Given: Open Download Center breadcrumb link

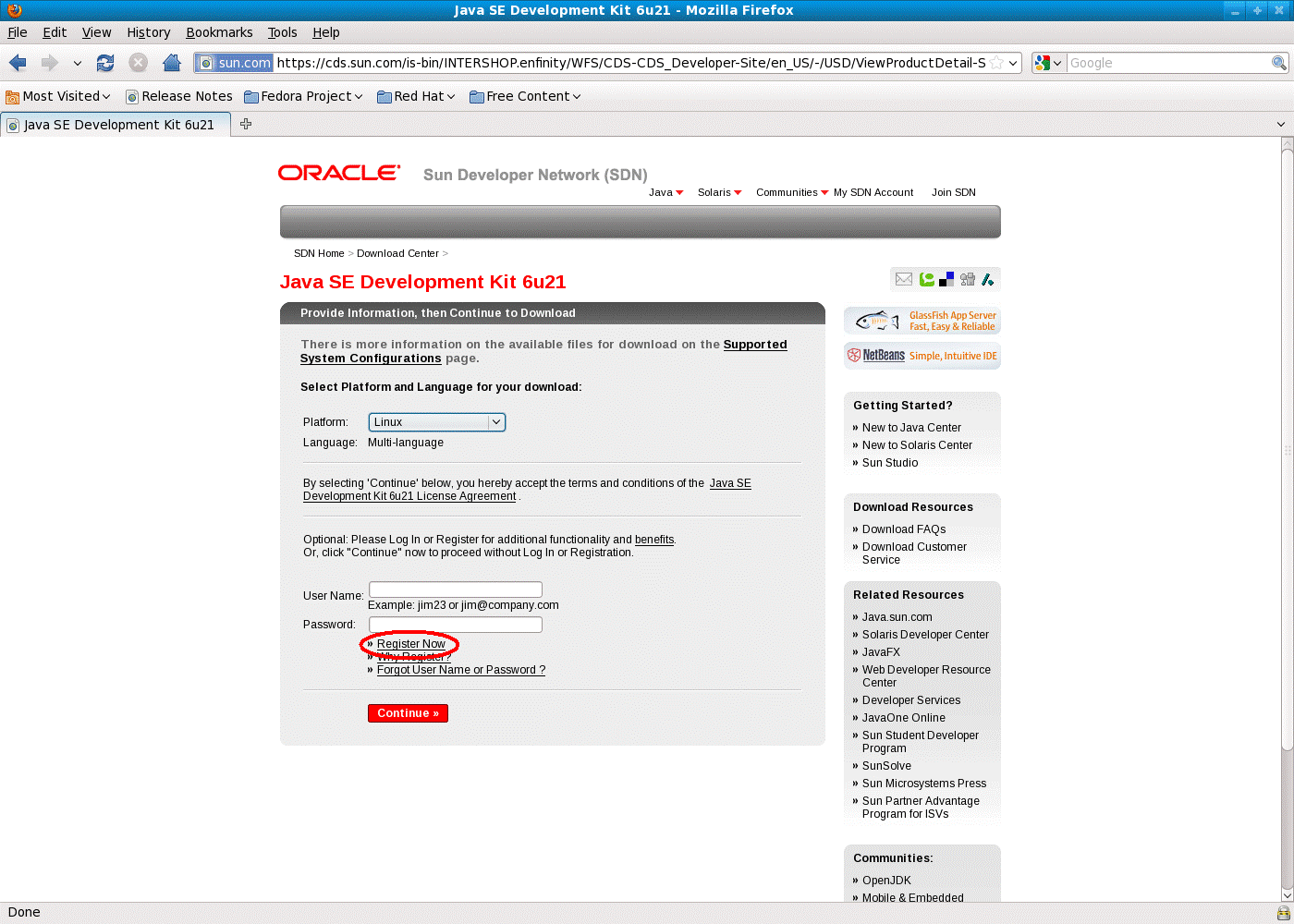Looking at the screenshot, I should (x=397, y=253).
